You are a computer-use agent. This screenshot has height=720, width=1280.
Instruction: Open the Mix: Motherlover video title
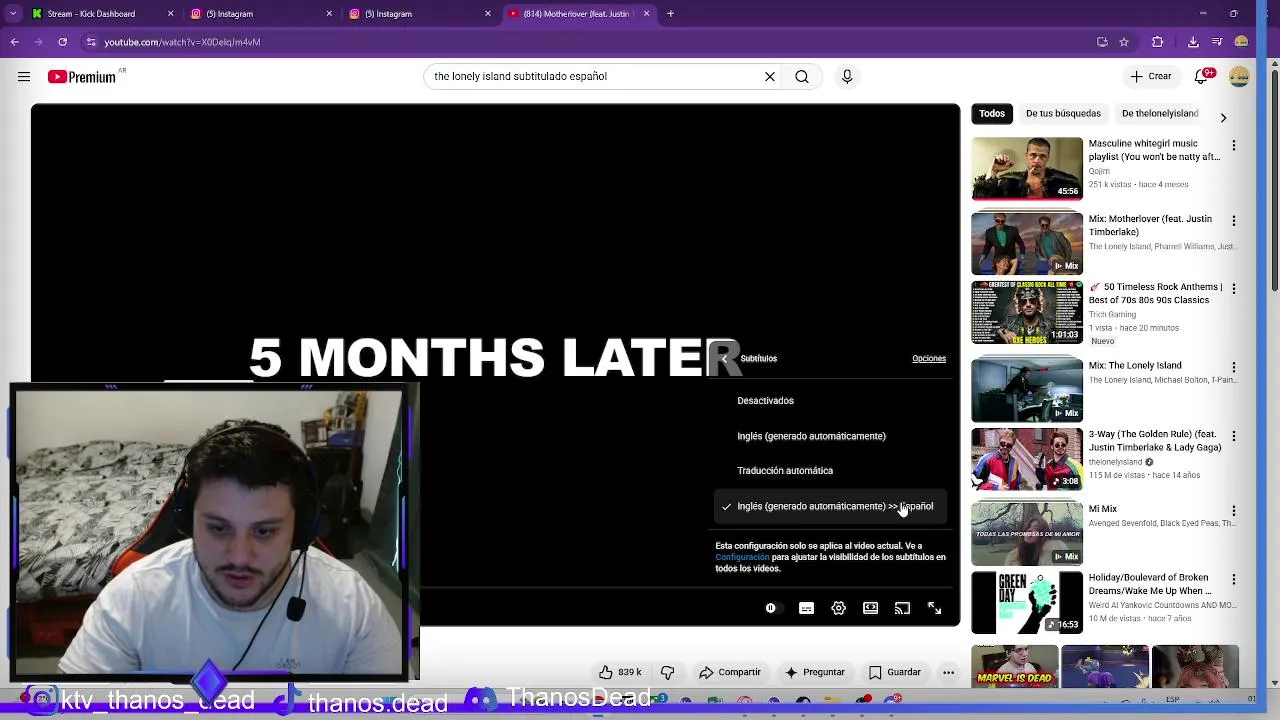tap(1150, 225)
